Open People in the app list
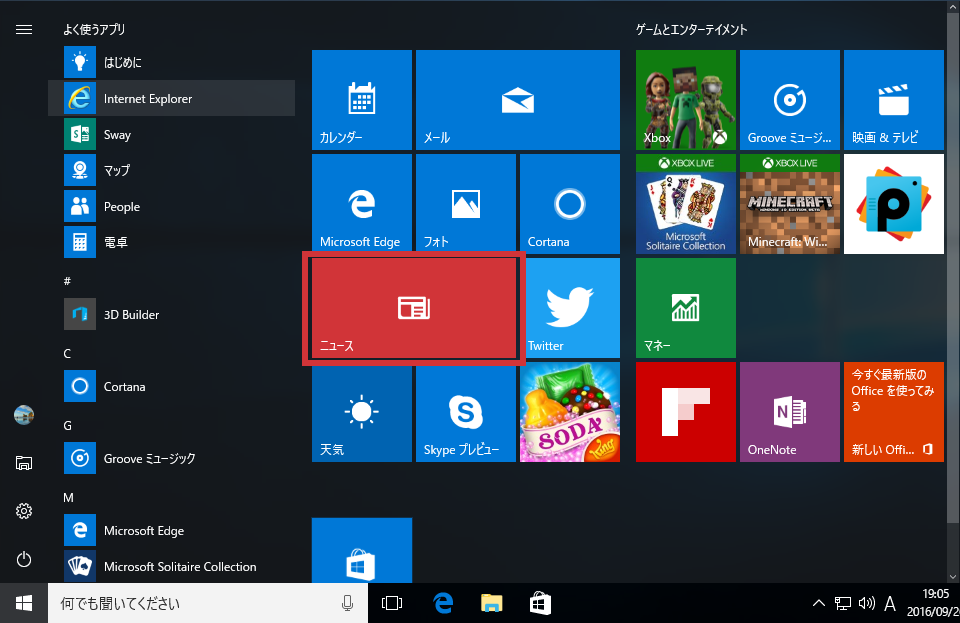960x623 pixels. pyautogui.click(x=171, y=206)
